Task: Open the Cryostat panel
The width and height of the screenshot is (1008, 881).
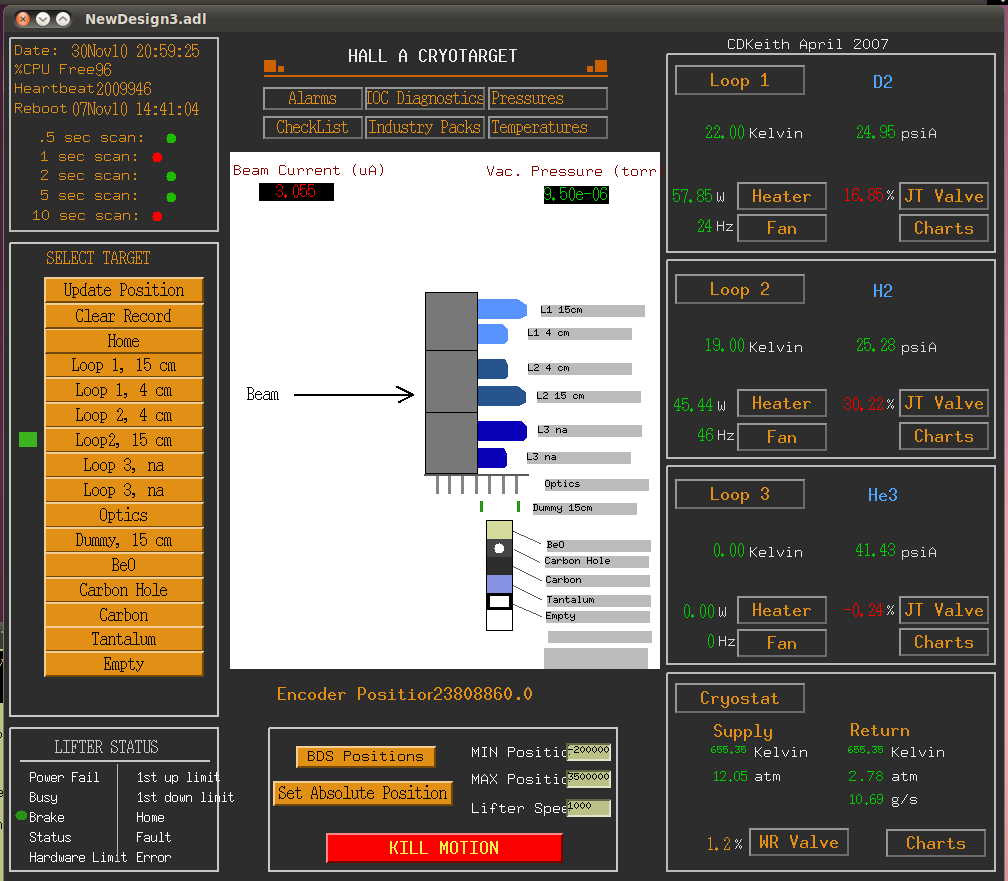Action: tap(739, 698)
